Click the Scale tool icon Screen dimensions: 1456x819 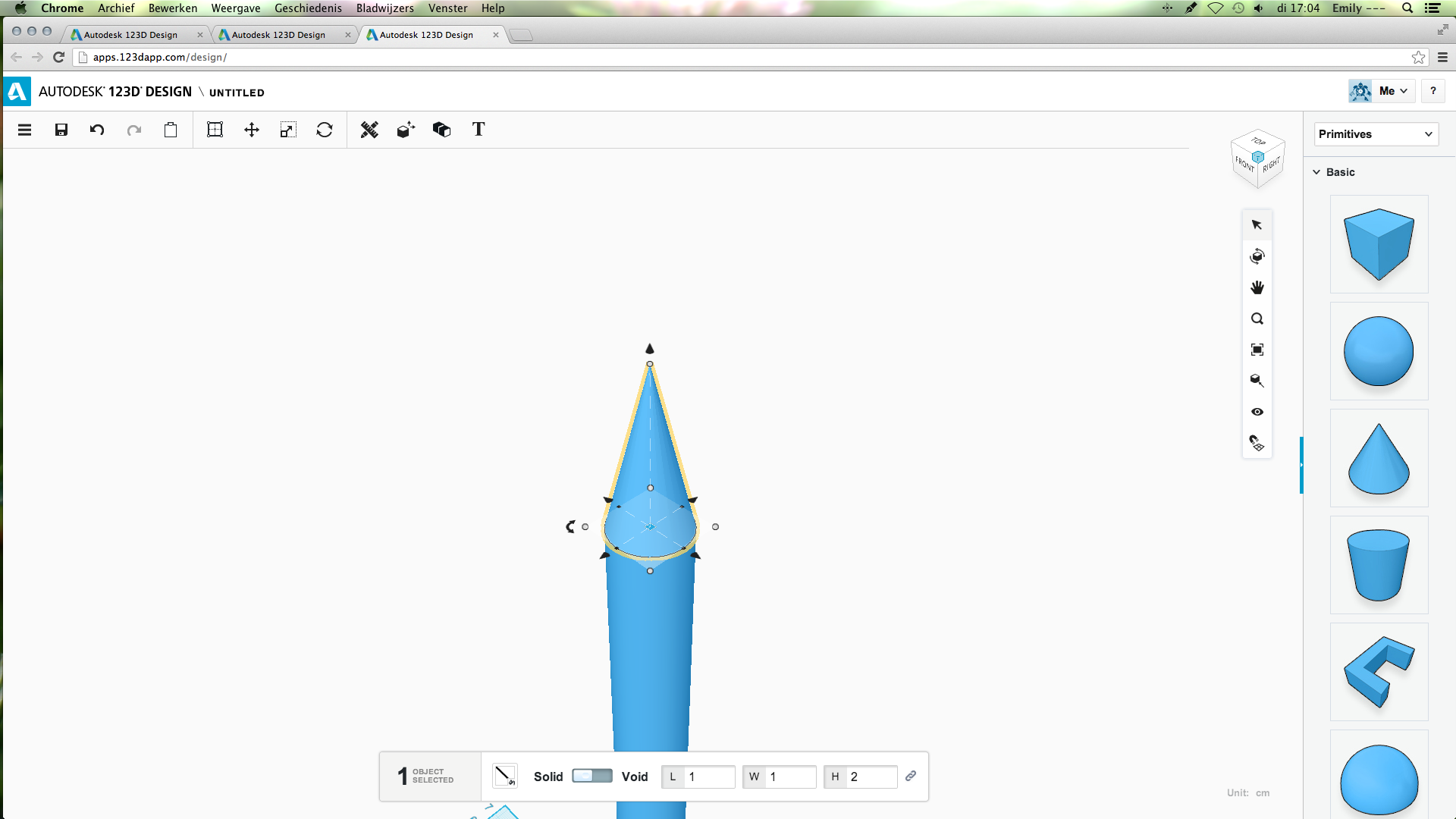(x=287, y=130)
